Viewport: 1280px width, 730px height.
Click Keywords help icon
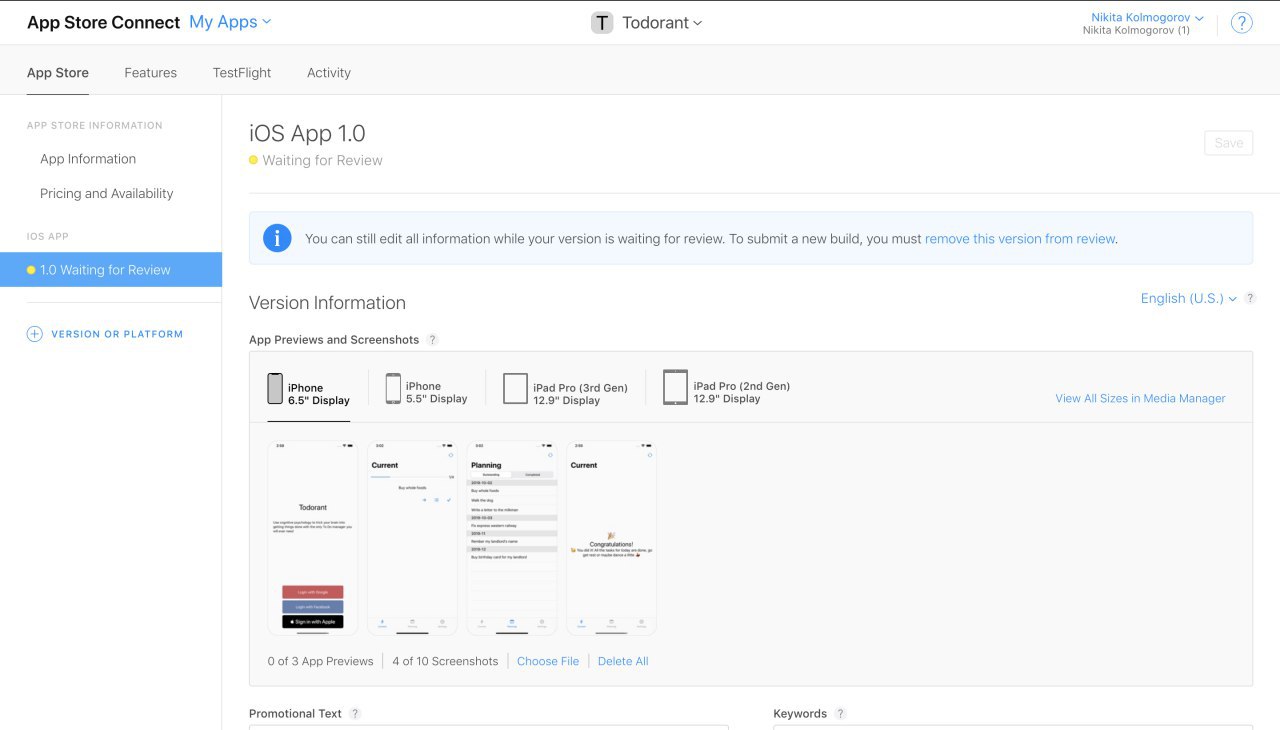coord(840,714)
